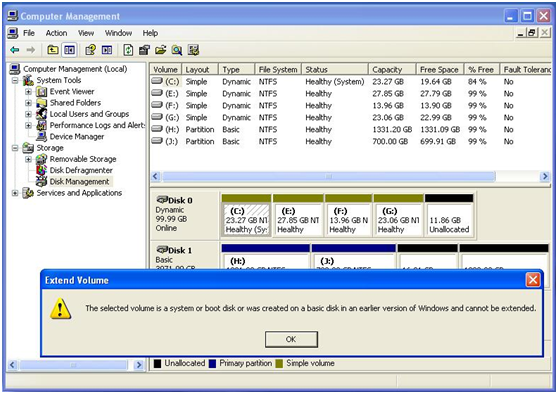Expand the Removable Storage tree node

(28, 159)
